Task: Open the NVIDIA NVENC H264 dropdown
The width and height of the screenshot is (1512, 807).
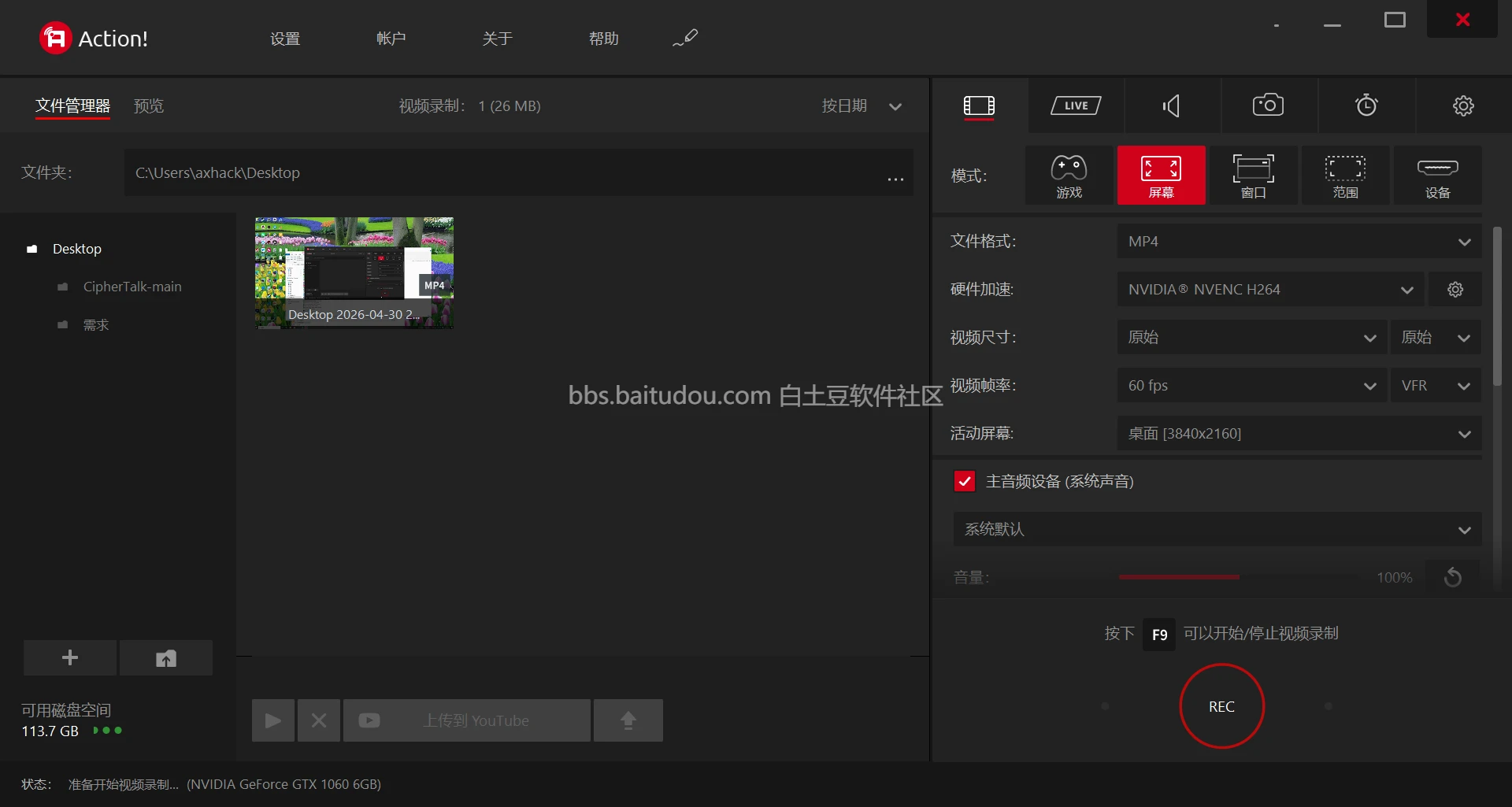Action: pyautogui.click(x=1270, y=290)
